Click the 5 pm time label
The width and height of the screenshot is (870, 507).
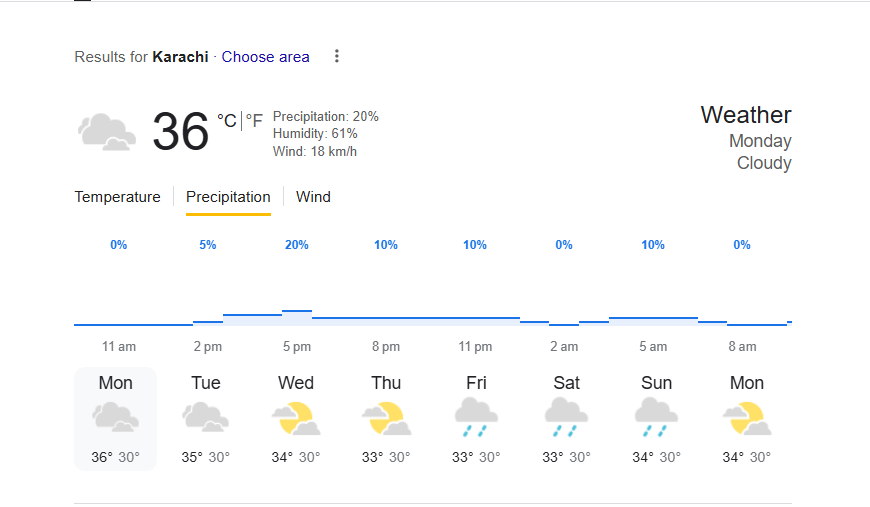pyautogui.click(x=297, y=347)
